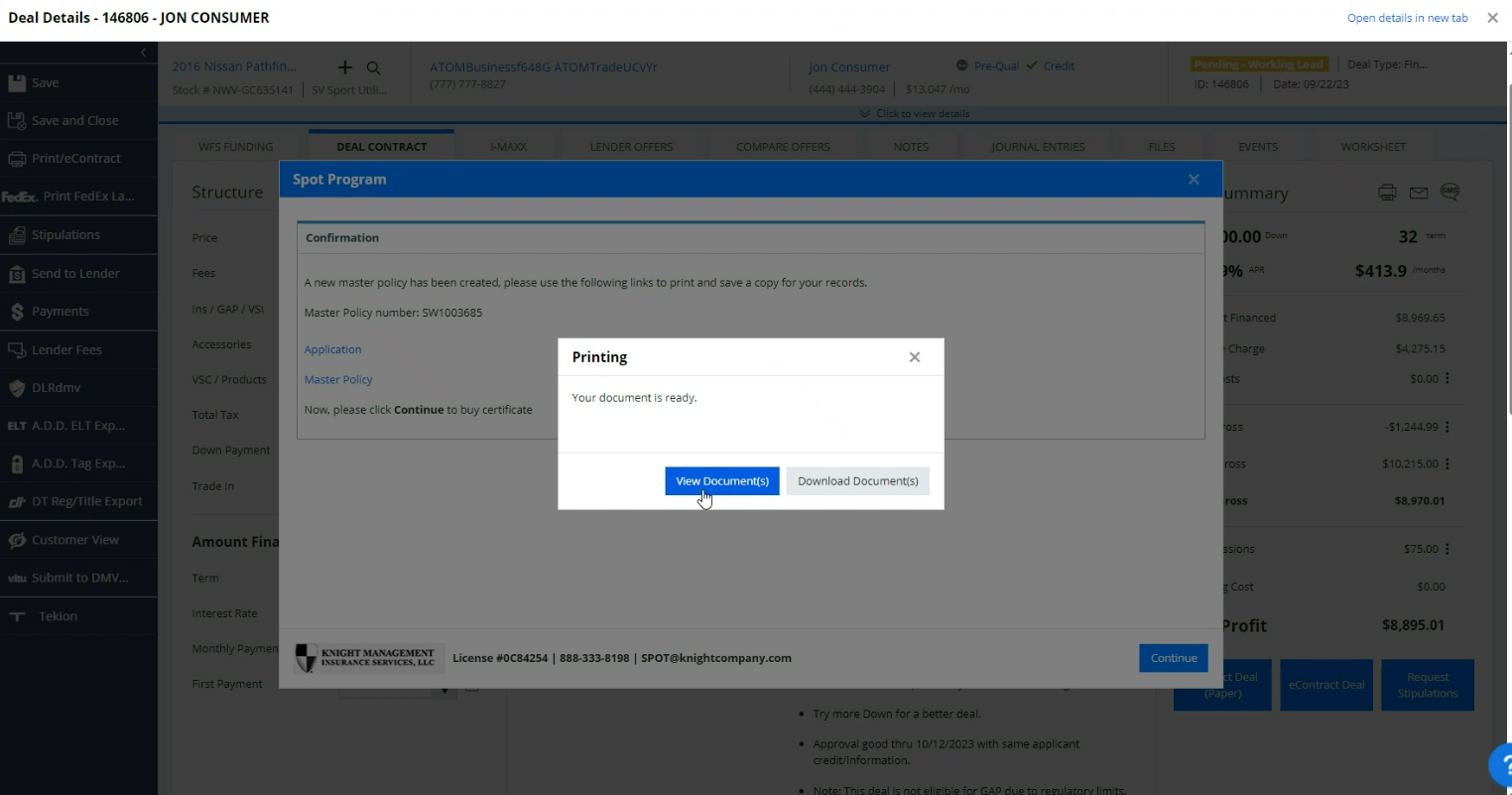Close the Deal Details window
This screenshot has width=1512, height=795.
point(1492,18)
